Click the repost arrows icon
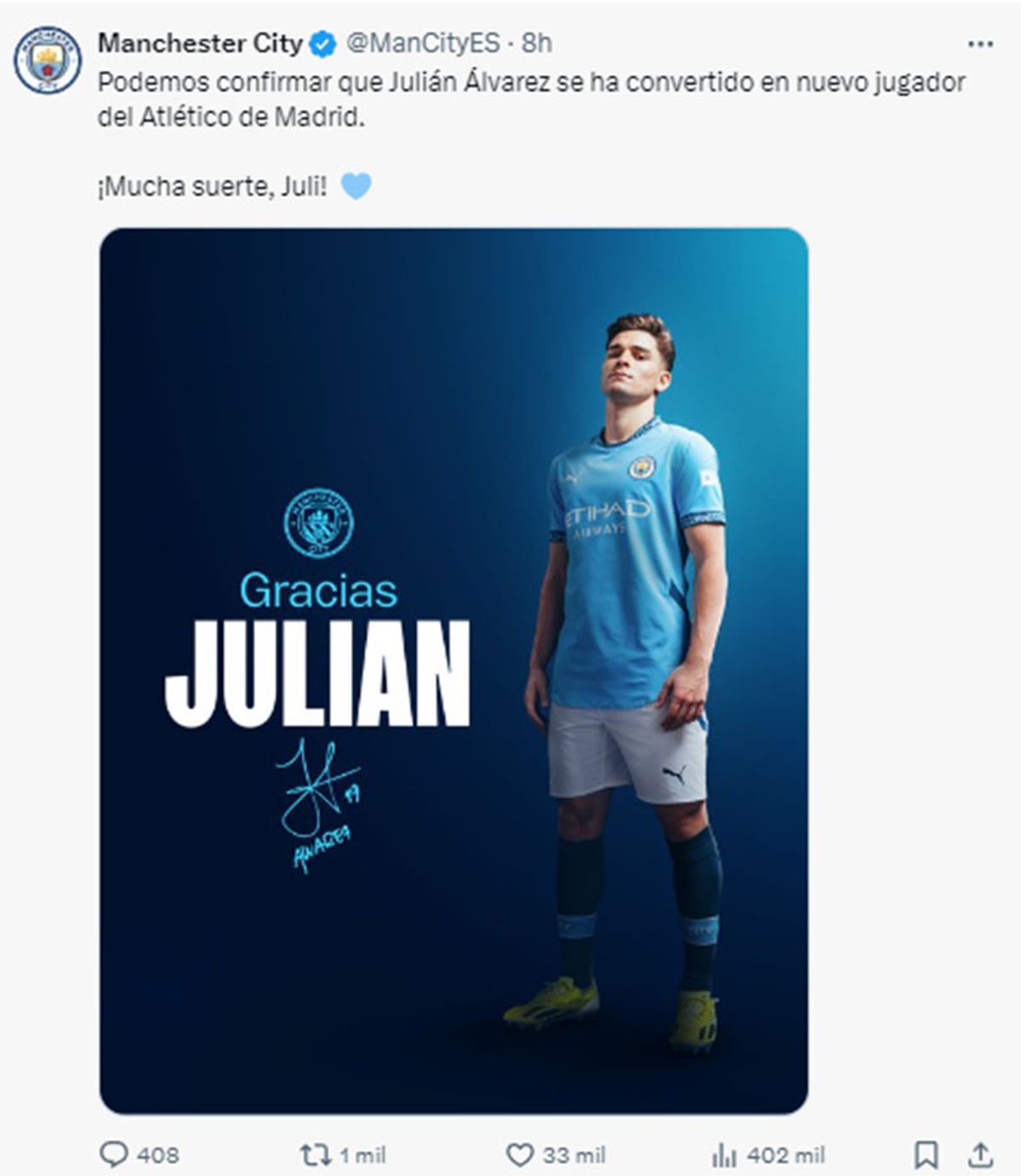The height and width of the screenshot is (1176, 1021). tap(314, 1154)
